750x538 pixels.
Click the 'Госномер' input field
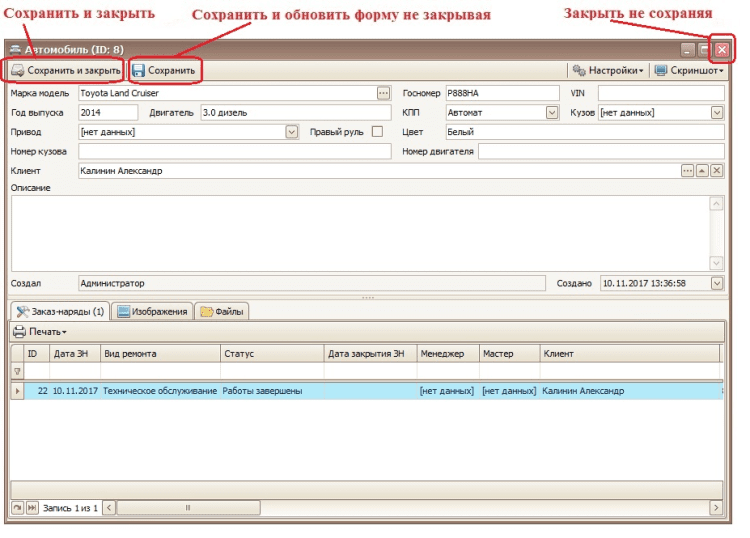[x=501, y=93]
